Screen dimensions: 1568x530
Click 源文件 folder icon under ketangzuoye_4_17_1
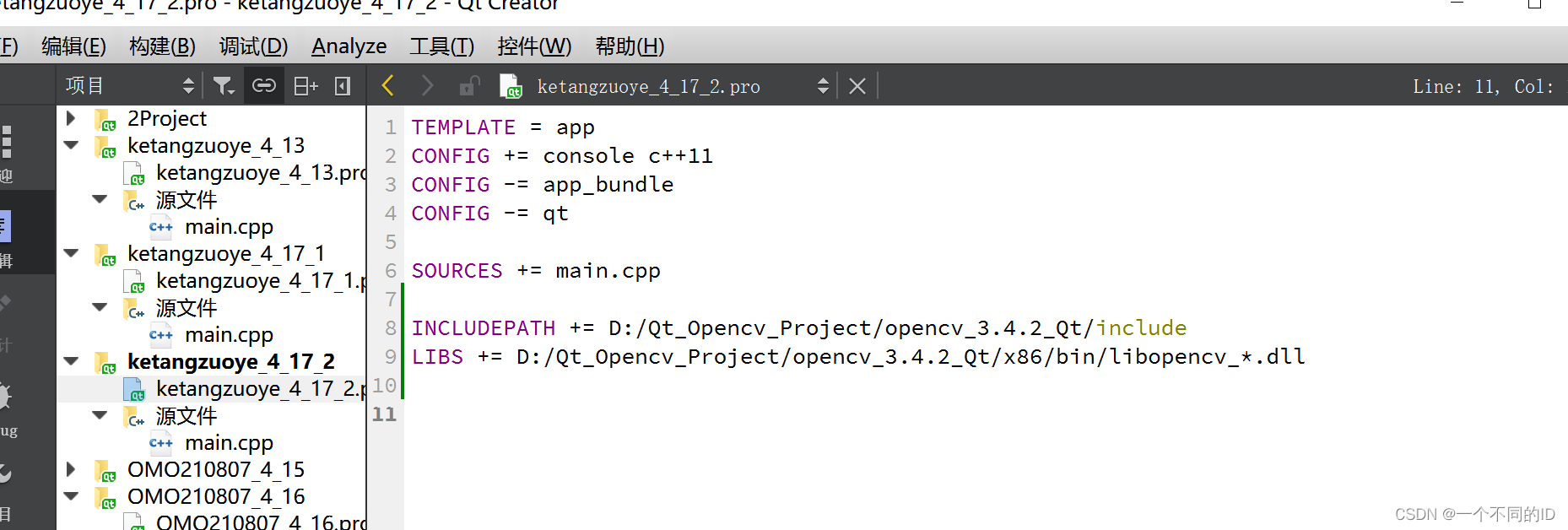134,308
